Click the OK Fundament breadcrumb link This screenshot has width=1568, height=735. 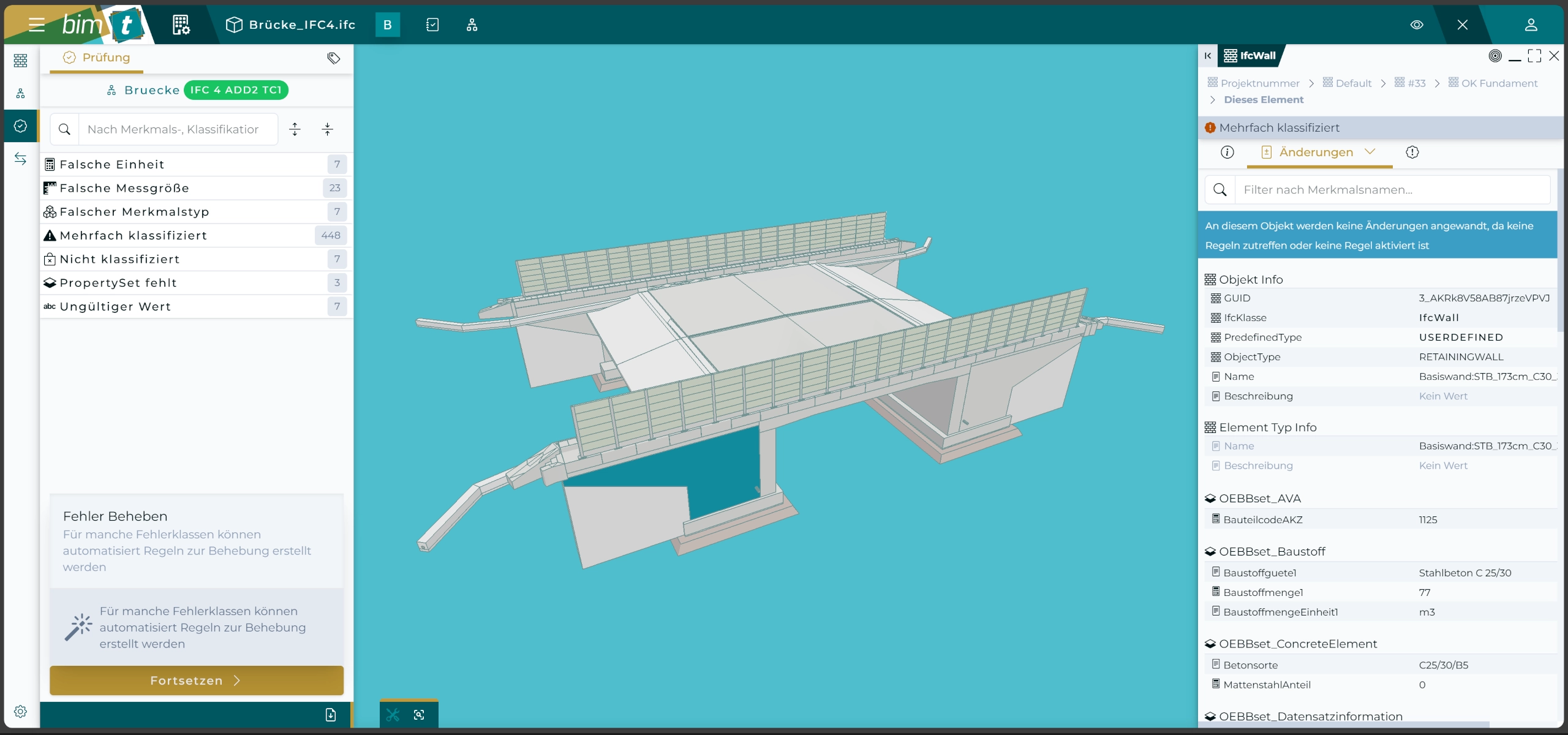click(x=1499, y=83)
